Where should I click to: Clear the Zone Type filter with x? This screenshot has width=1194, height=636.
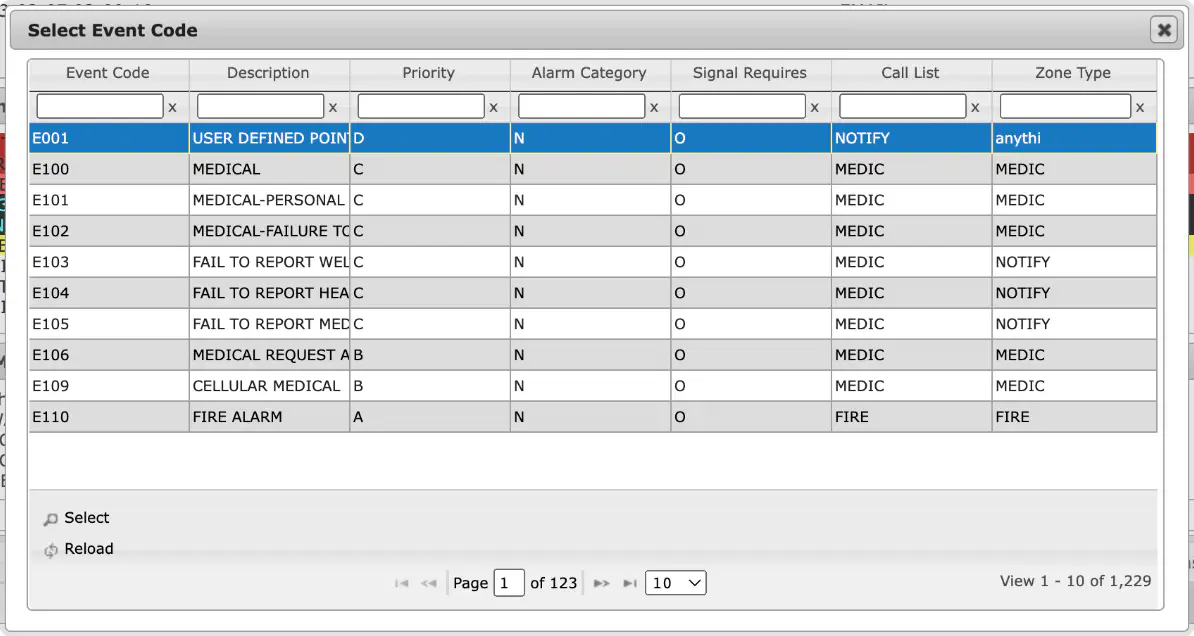click(1140, 107)
